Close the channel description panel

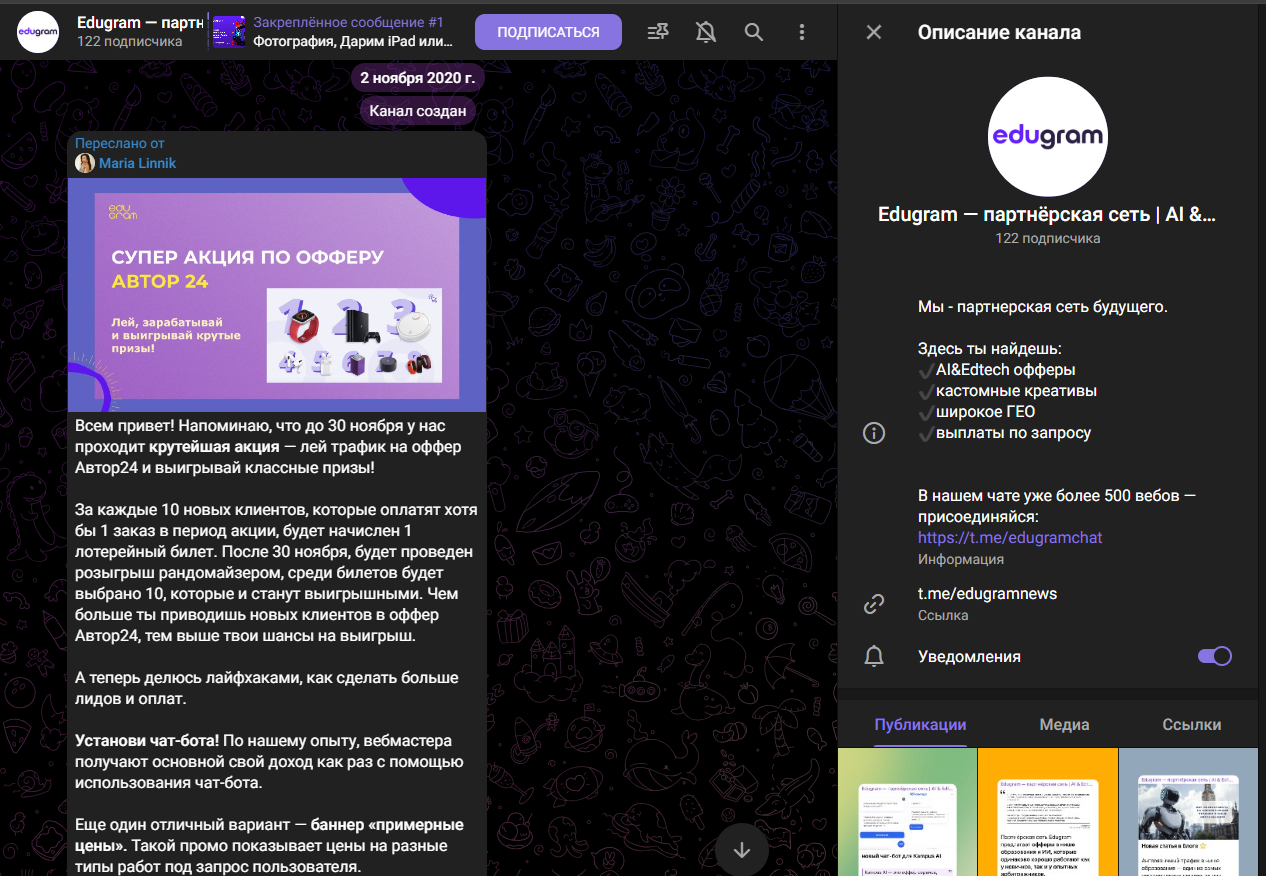click(874, 32)
